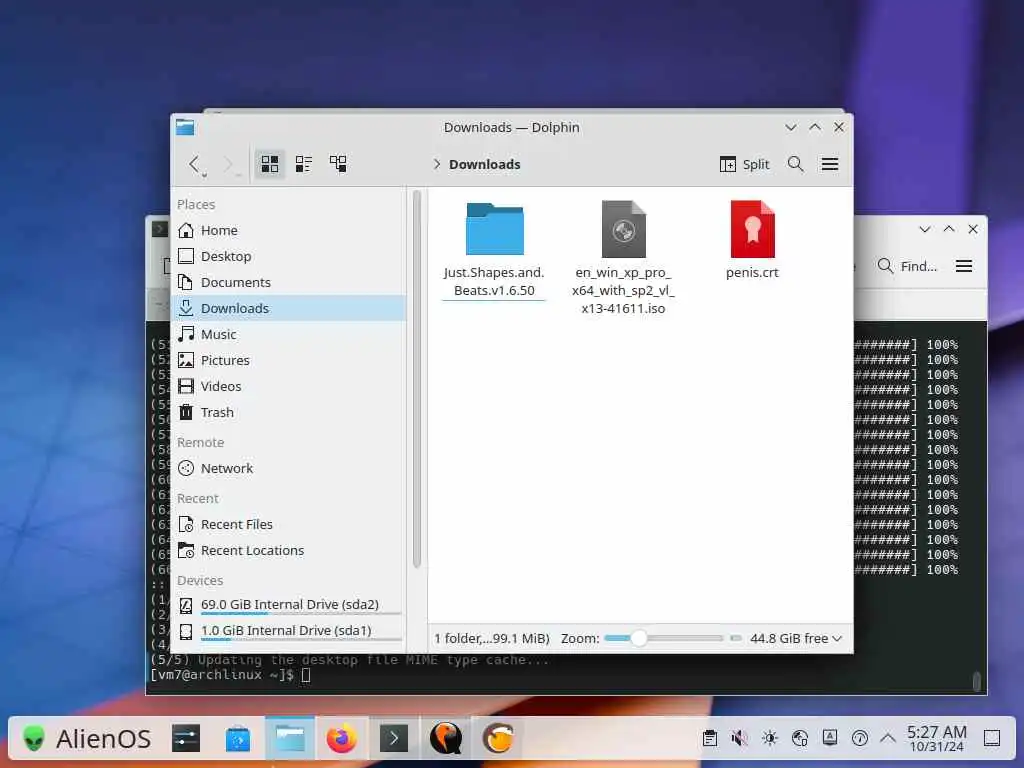Screen dimensions: 1024x768
Task: Go back using the Dolphin back arrow
Action: tap(193, 164)
